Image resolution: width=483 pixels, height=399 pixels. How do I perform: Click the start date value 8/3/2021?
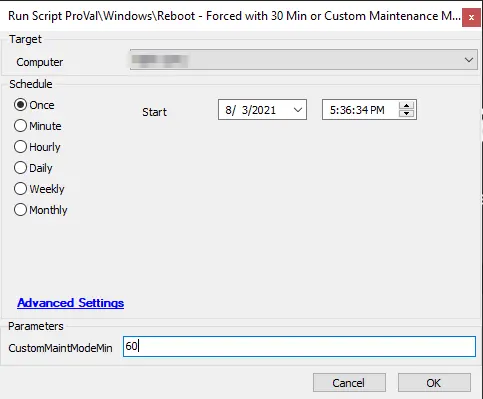pyautogui.click(x=251, y=110)
